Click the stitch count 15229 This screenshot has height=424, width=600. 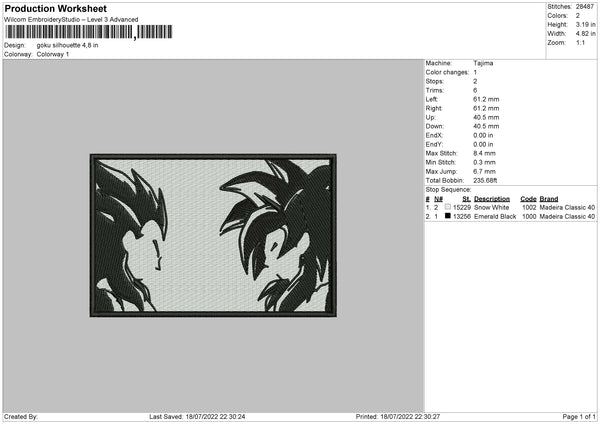(462, 207)
